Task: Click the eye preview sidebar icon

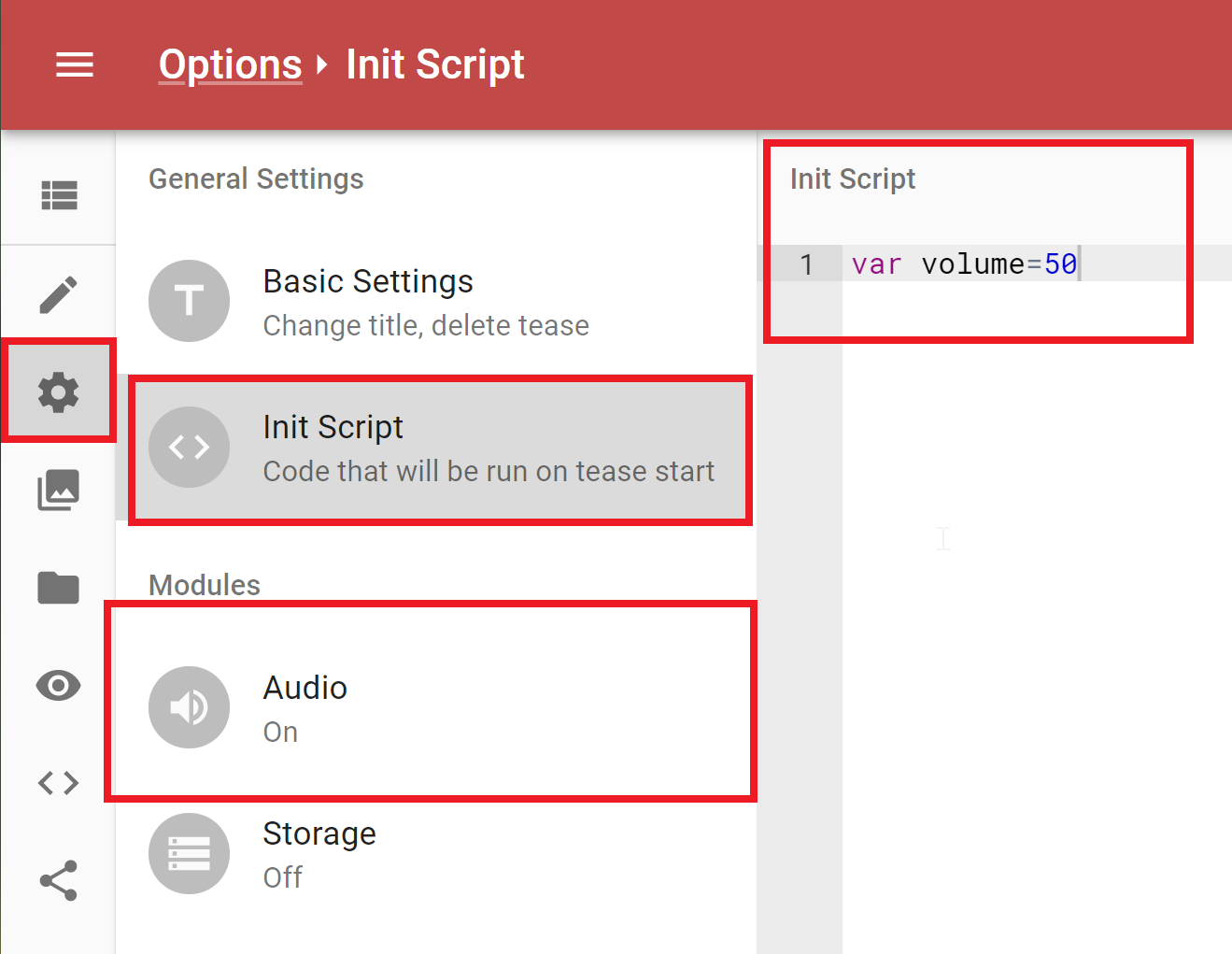Action: coord(59,685)
